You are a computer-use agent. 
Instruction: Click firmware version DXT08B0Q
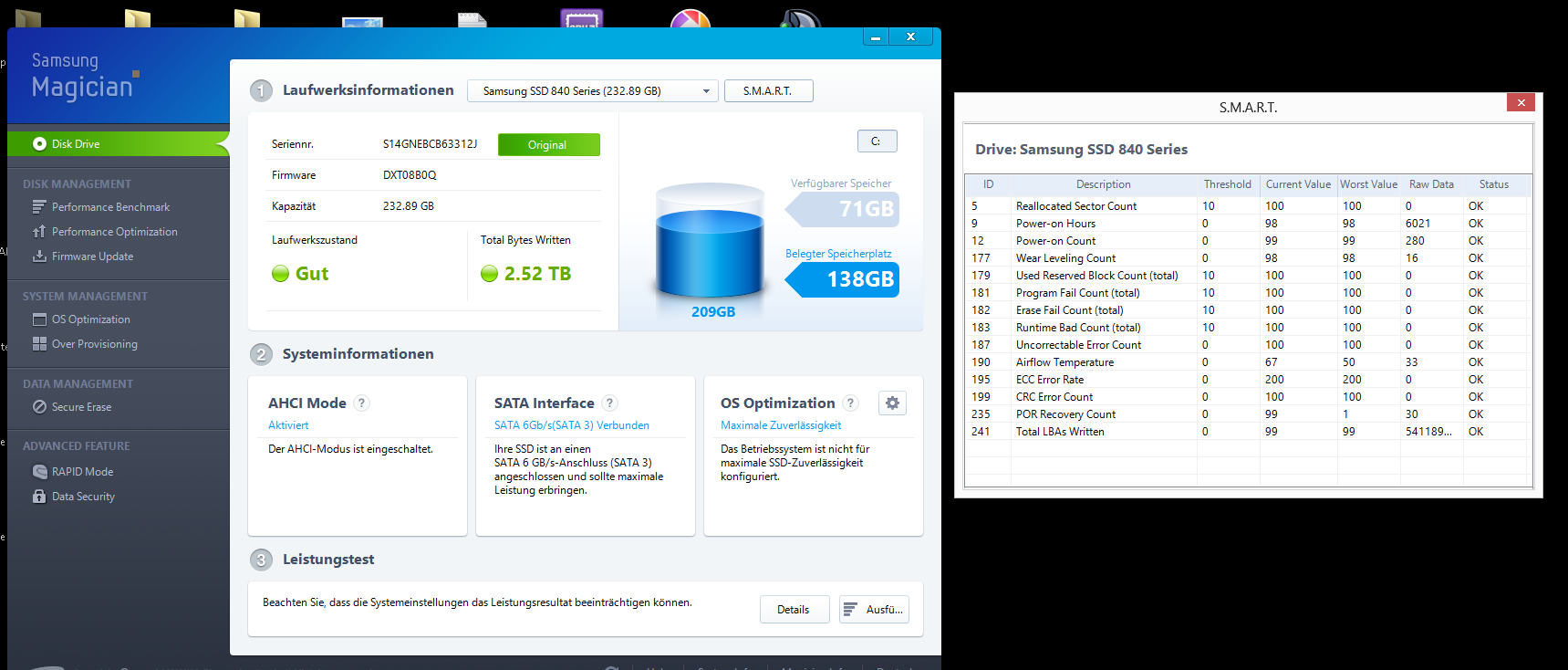(410, 175)
